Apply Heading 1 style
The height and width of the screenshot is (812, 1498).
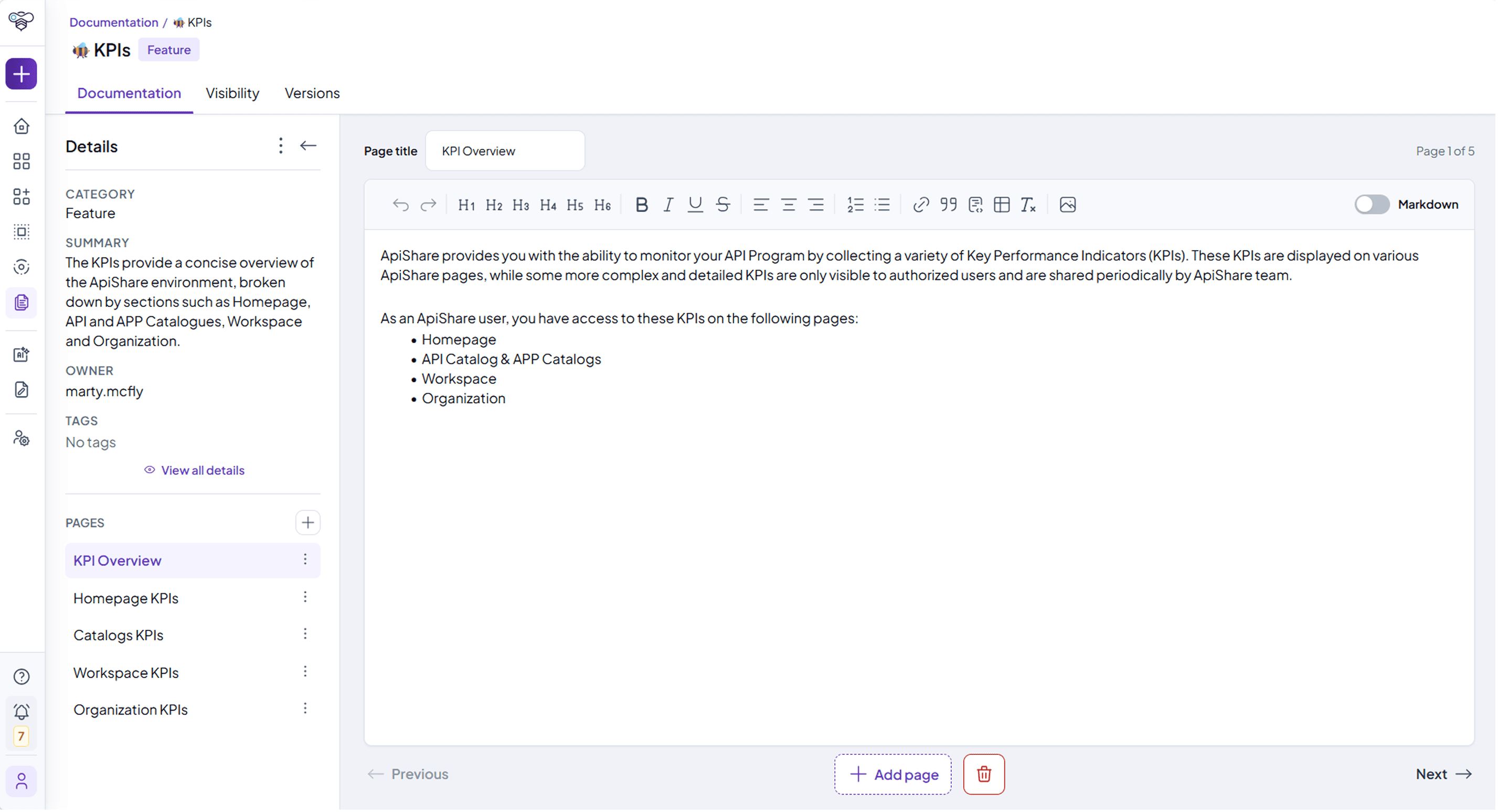[466, 205]
